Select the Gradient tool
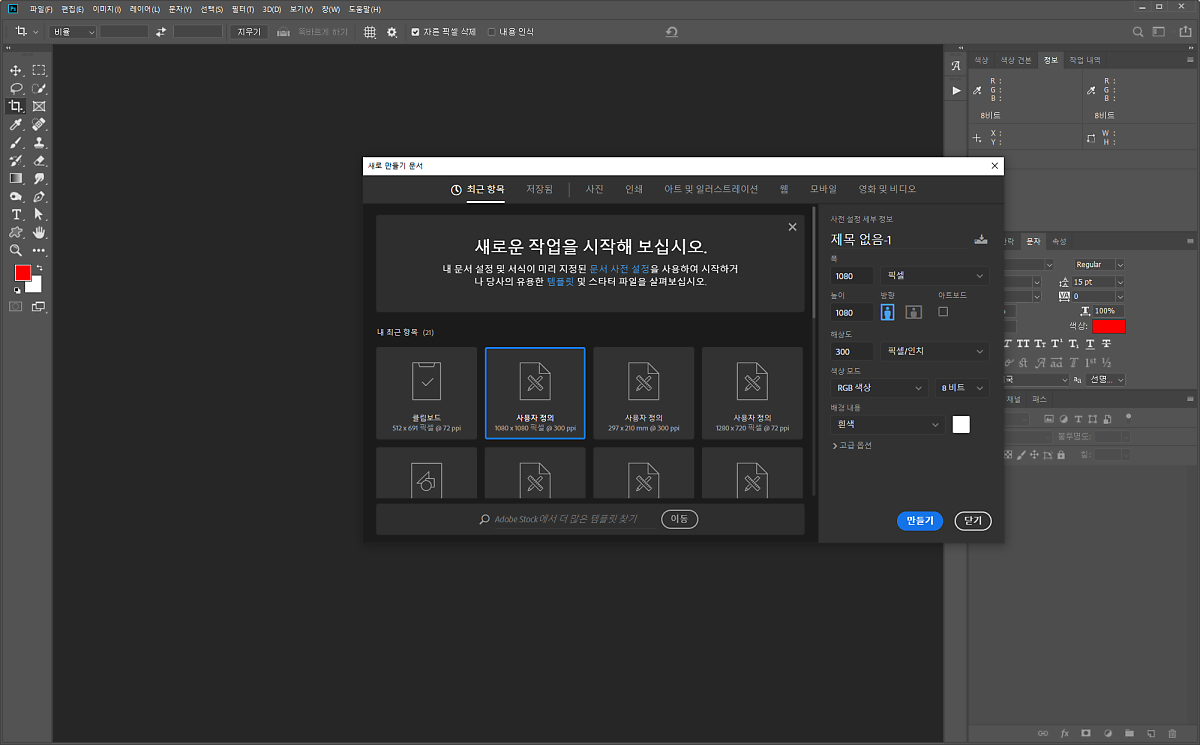Screen dimensions: 1200x745 pos(16,178)
